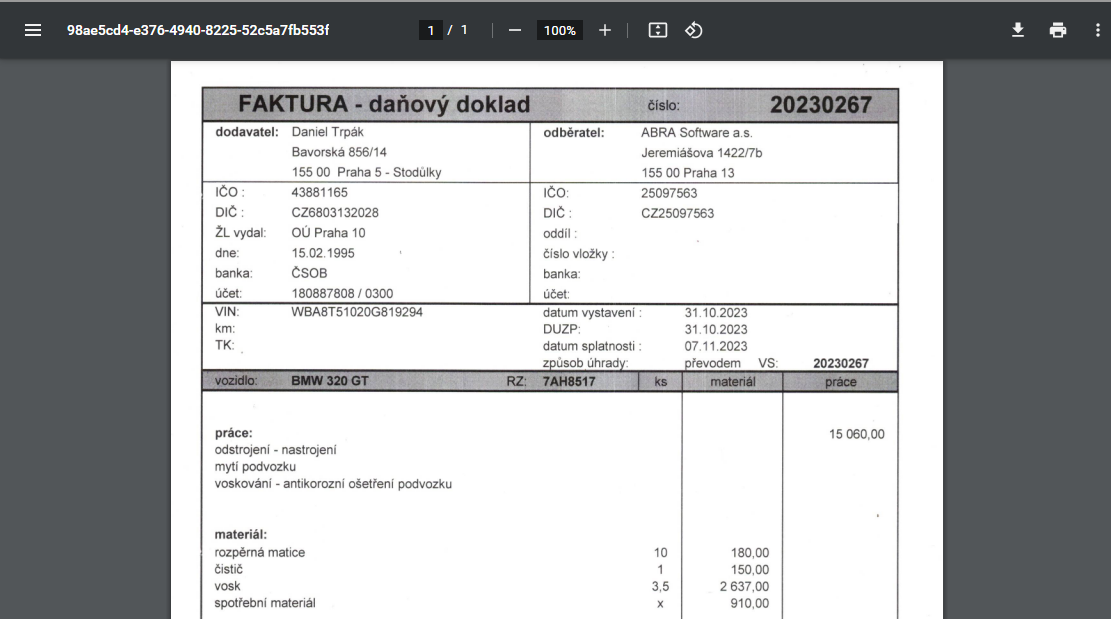Viewport: 1111px width, 619px height.
Task: Click supplier name Daniel Trpák
Action: point(326,132)
